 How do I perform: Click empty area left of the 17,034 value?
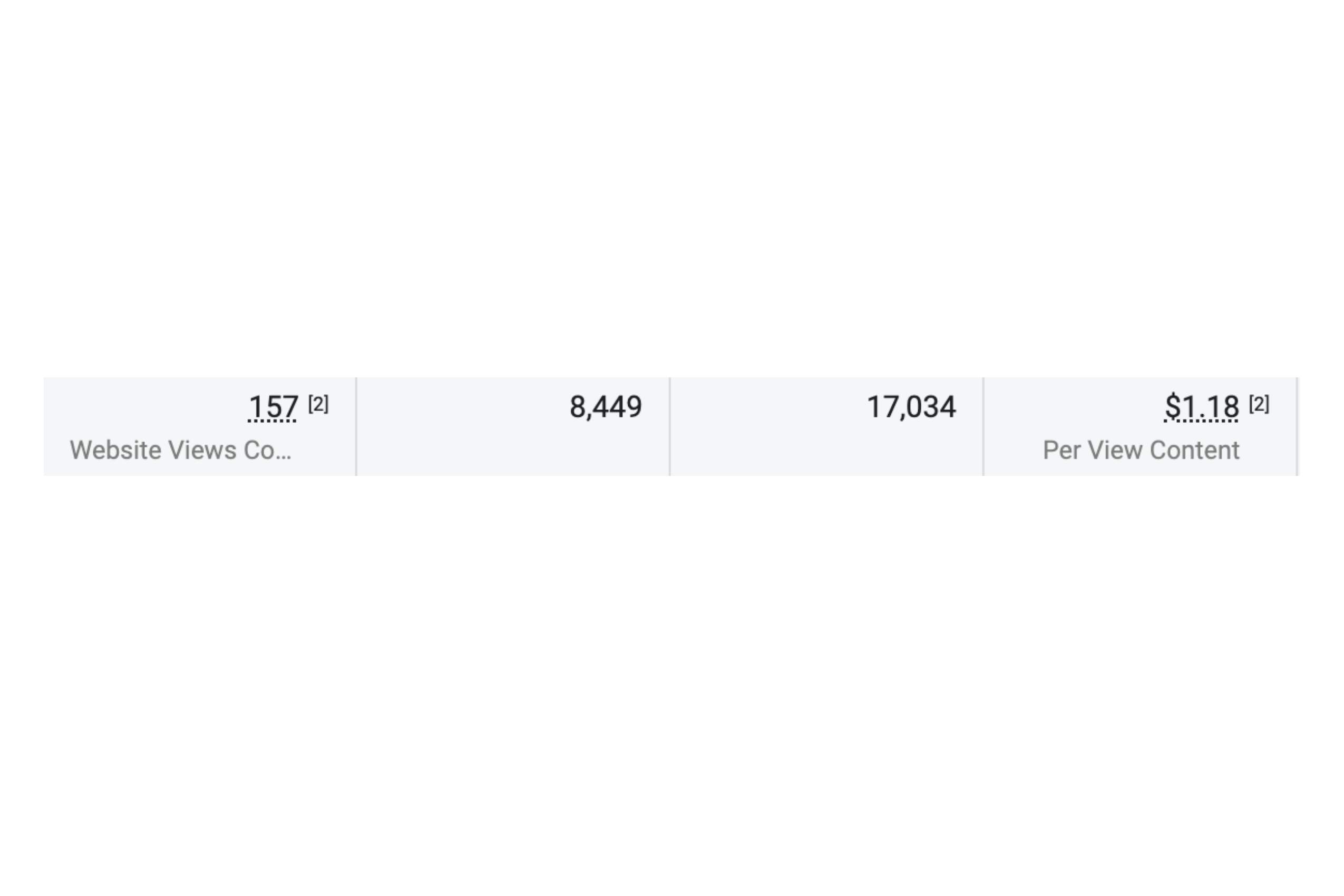click(x=768, y=407)
